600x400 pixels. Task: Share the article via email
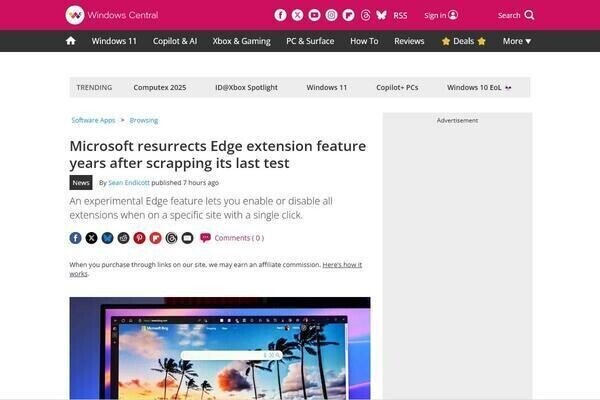click(x=188, y=238)
